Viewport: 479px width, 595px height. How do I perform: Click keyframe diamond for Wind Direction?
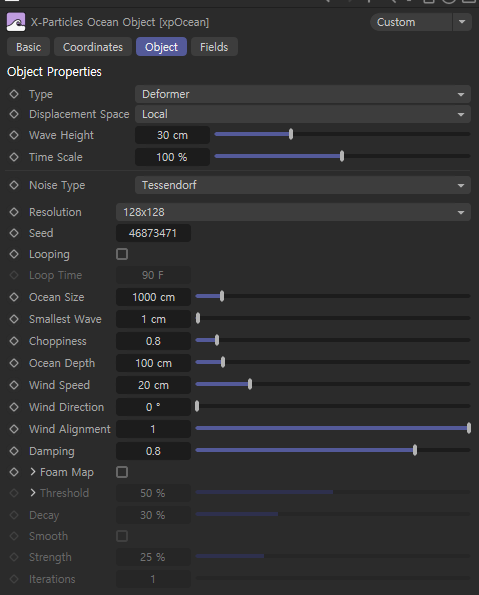pyautogui.click(x=14, y=407)
